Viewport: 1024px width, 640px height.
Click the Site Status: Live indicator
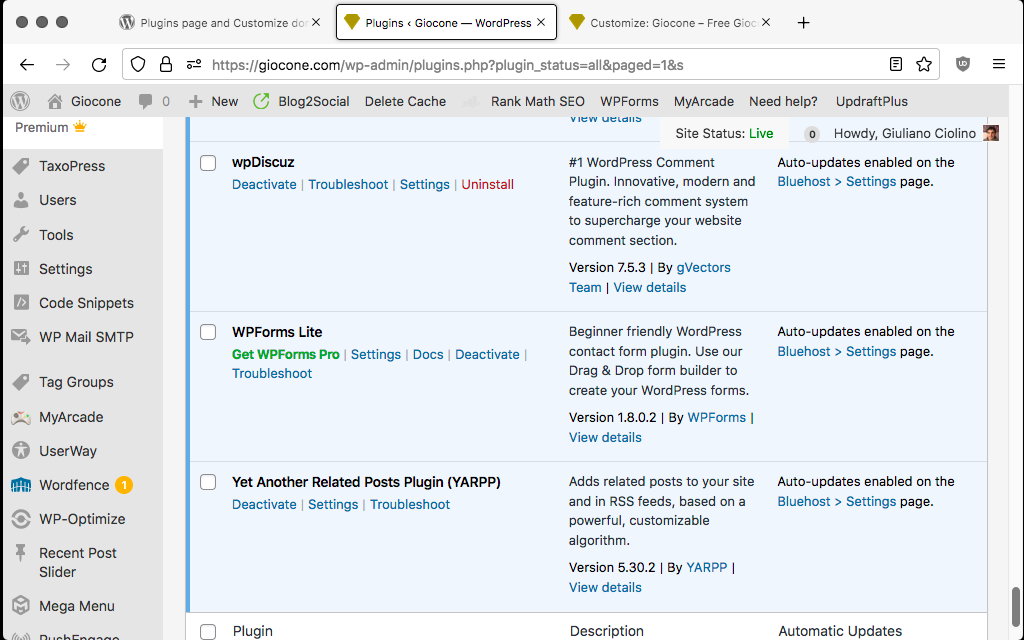pos(724,133)
